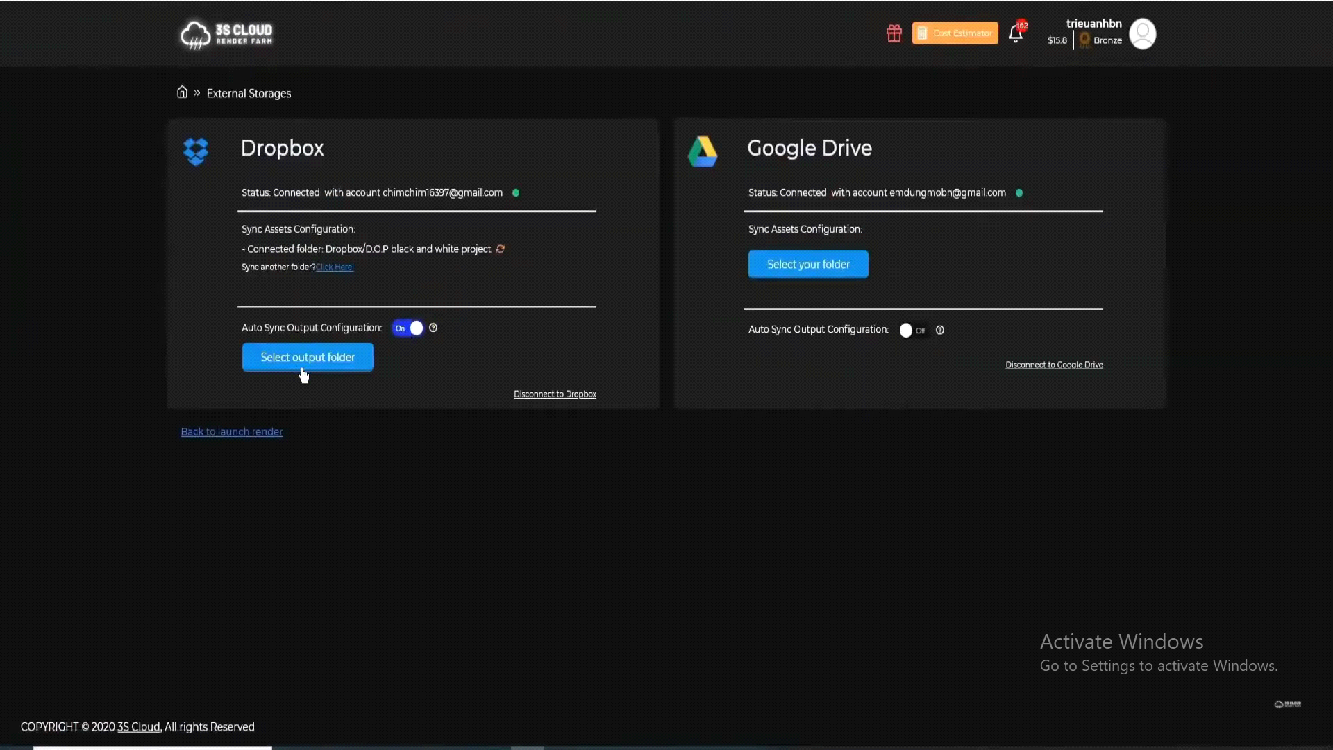Open the notifications bell

1016,33
